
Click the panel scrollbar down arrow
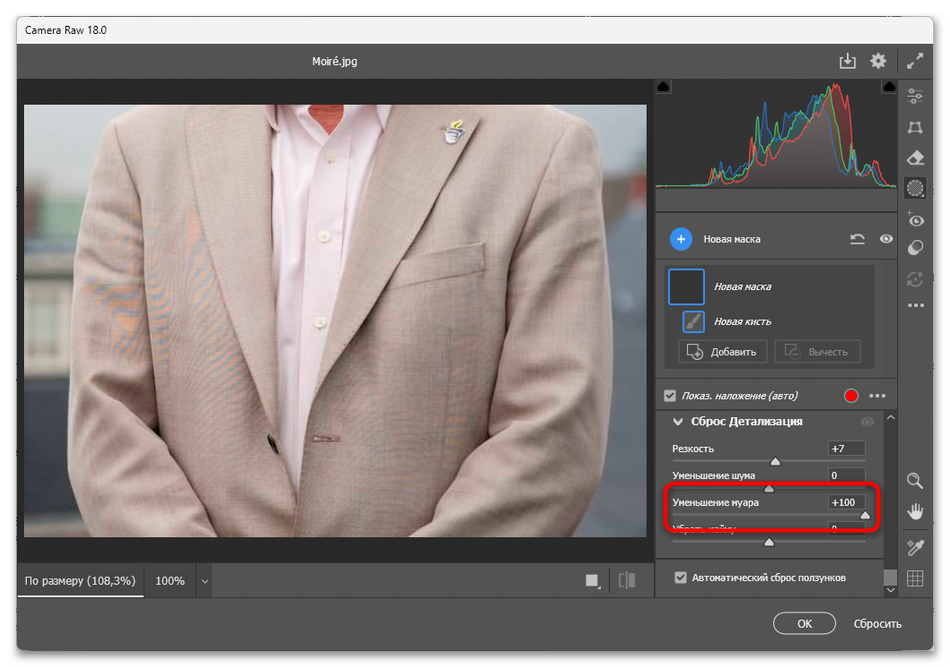[x=890, y=590]
